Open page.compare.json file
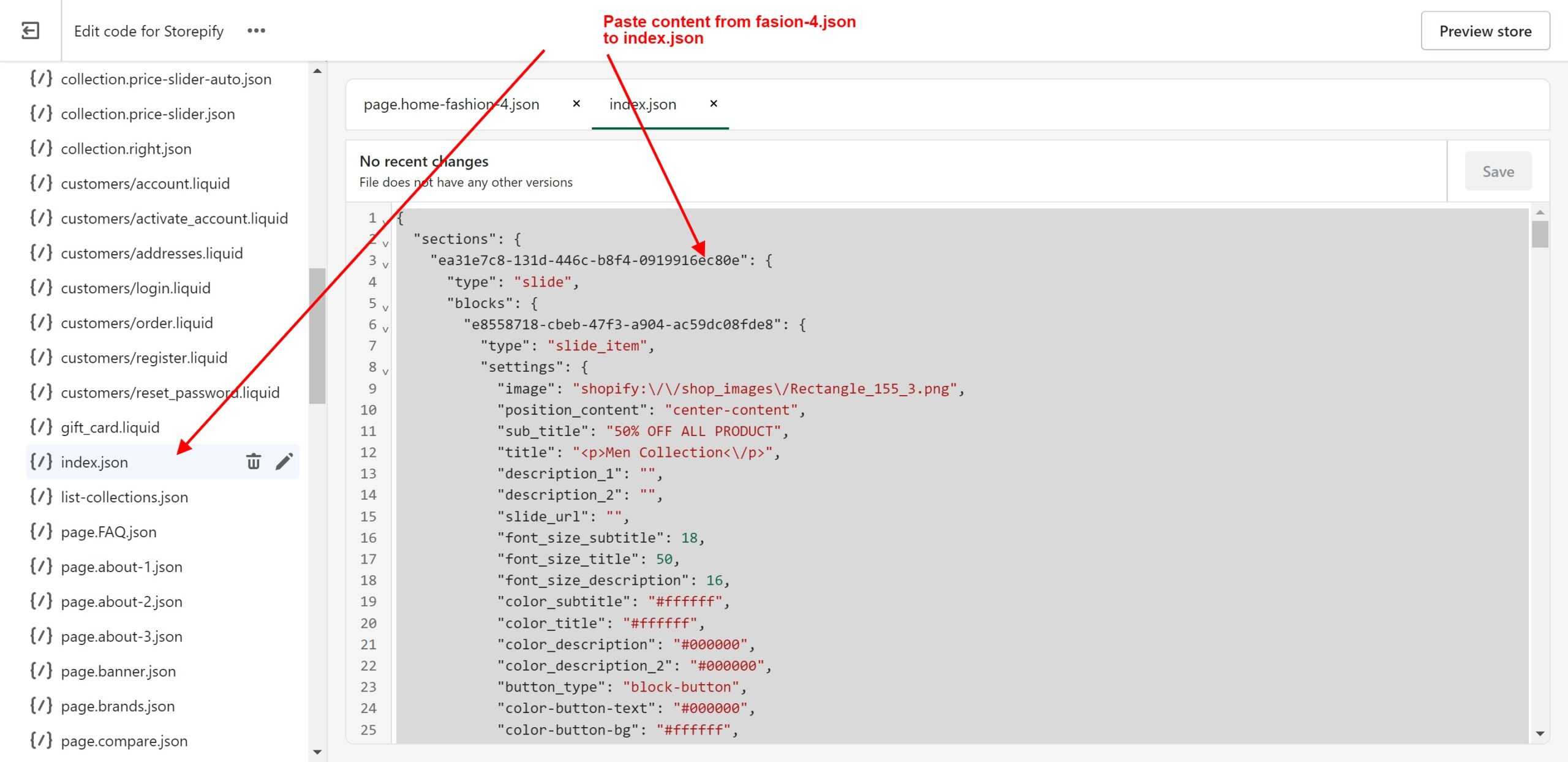The height and width of the screenshot is (762, 1568). (x=124, y=741)
